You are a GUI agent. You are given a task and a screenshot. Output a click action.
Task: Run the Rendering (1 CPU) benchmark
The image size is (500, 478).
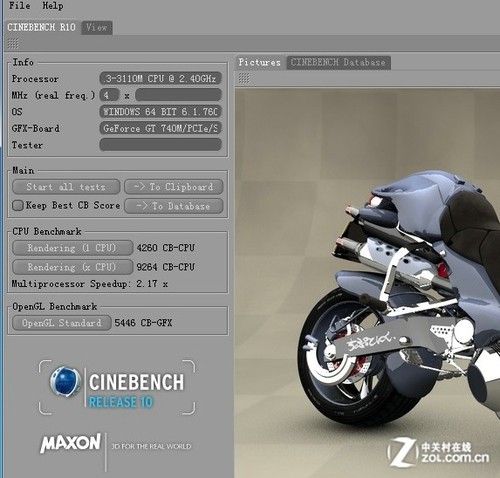72,248
